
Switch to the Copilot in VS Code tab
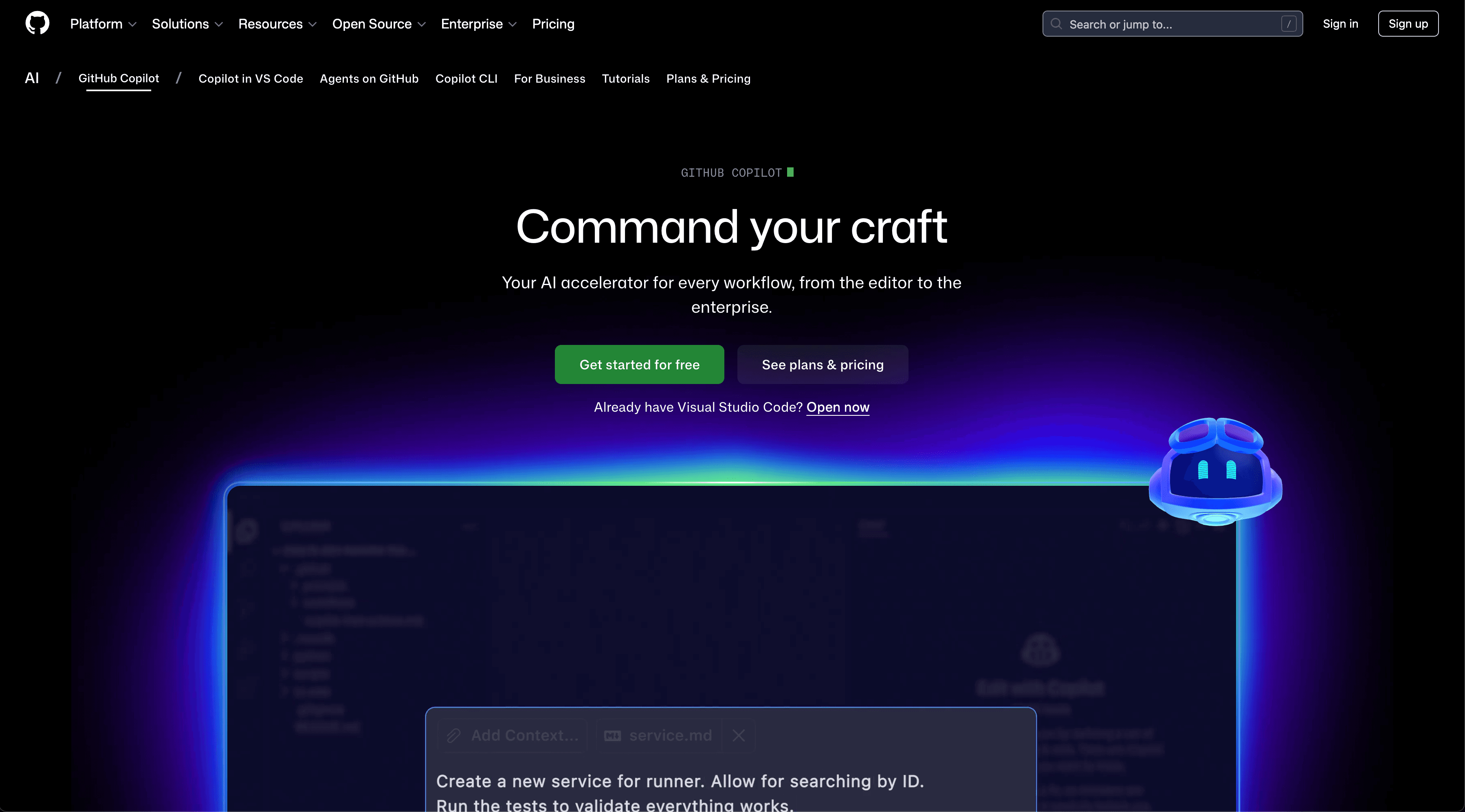[251, 79]
